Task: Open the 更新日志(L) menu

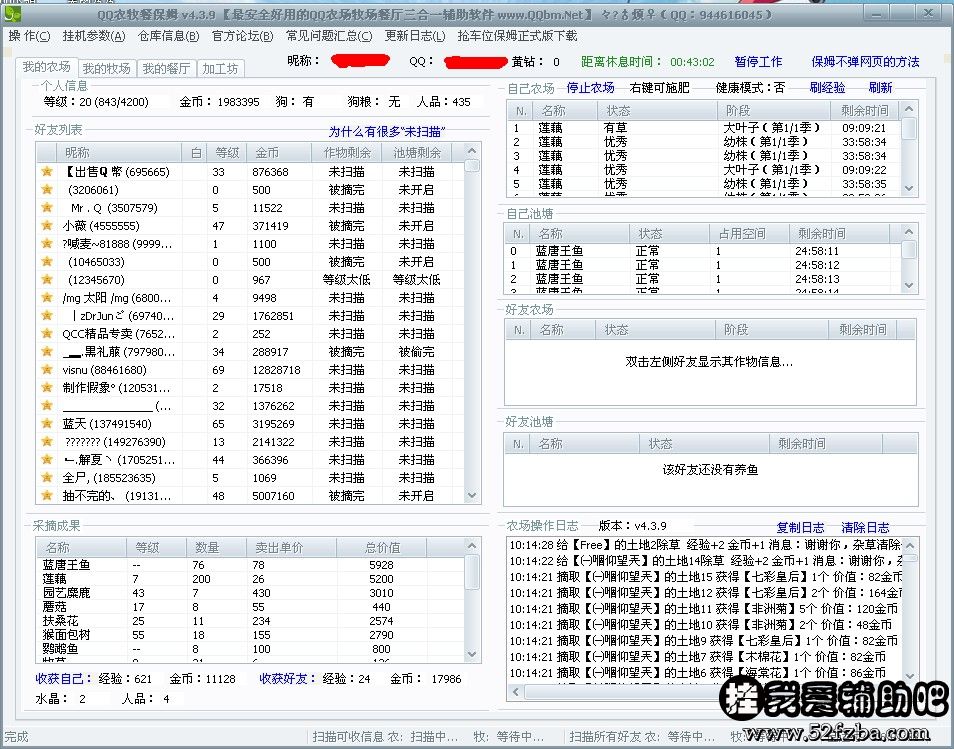Action: (415, 36)
